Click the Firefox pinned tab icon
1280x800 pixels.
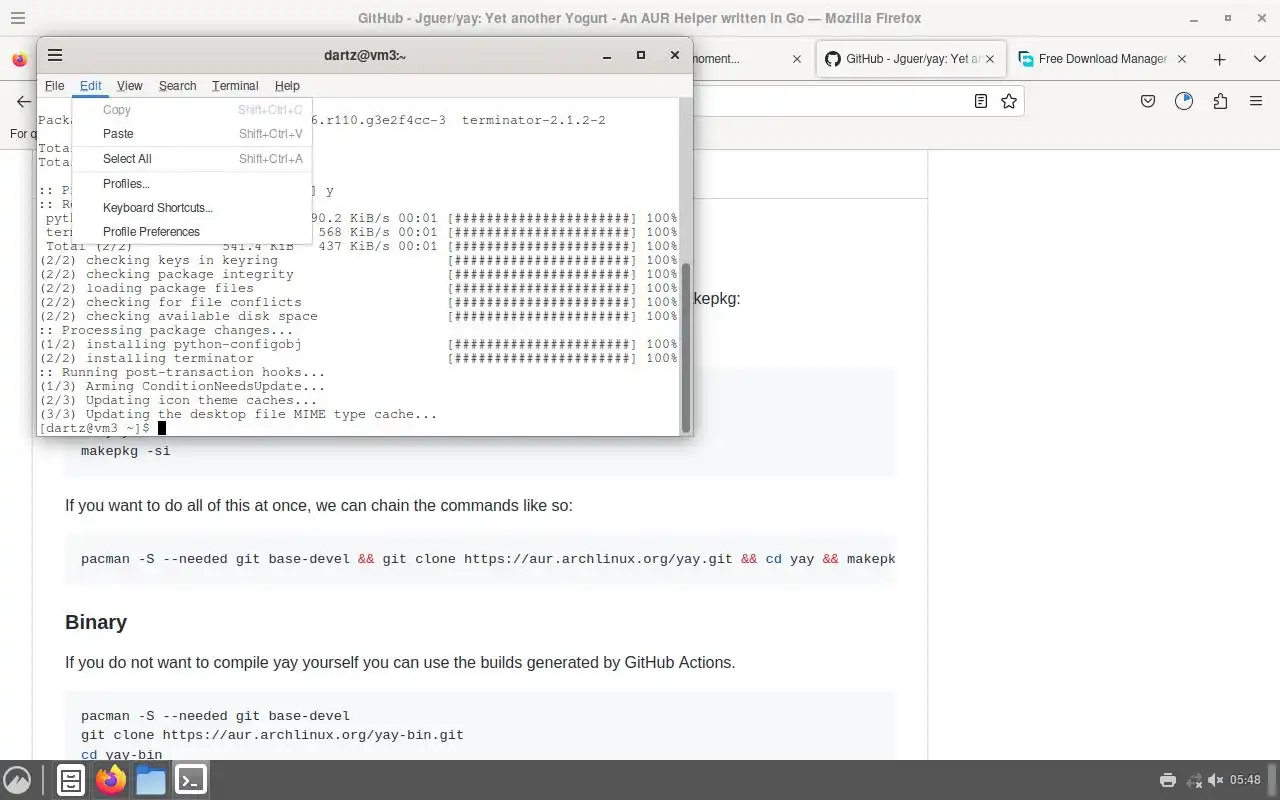pos(19,59)
